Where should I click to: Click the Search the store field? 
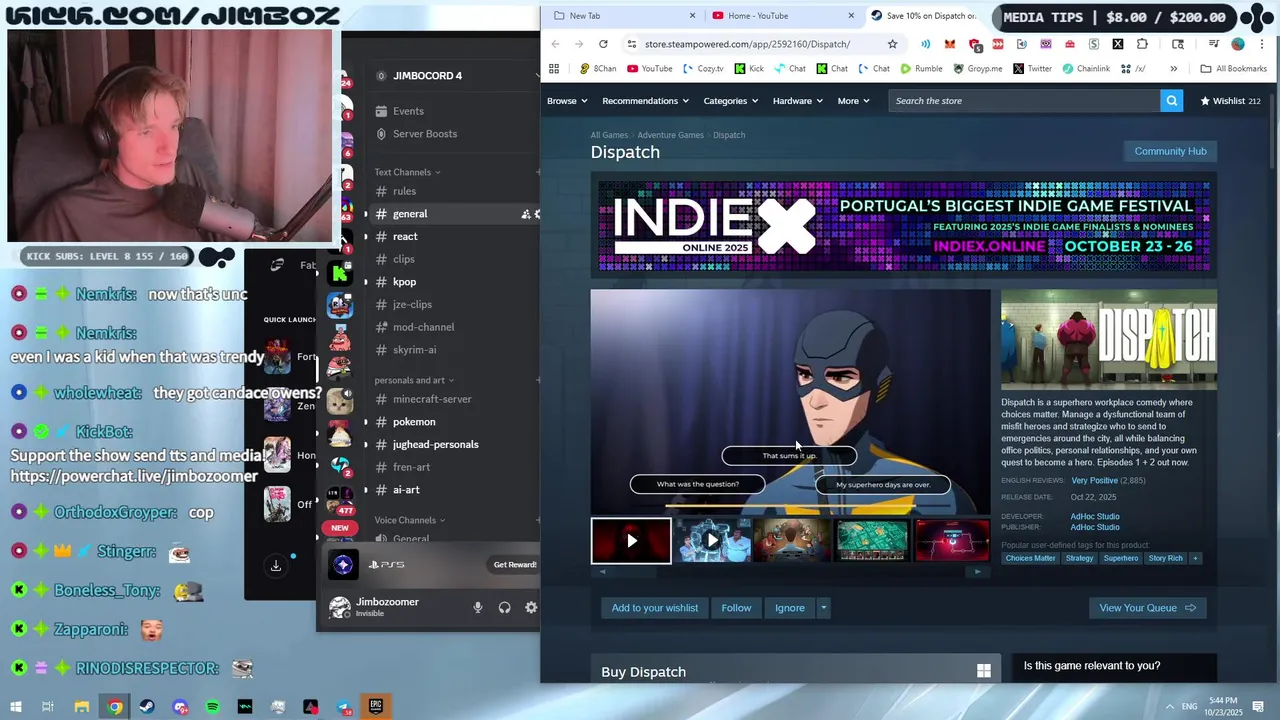(x=1025, y=101)
